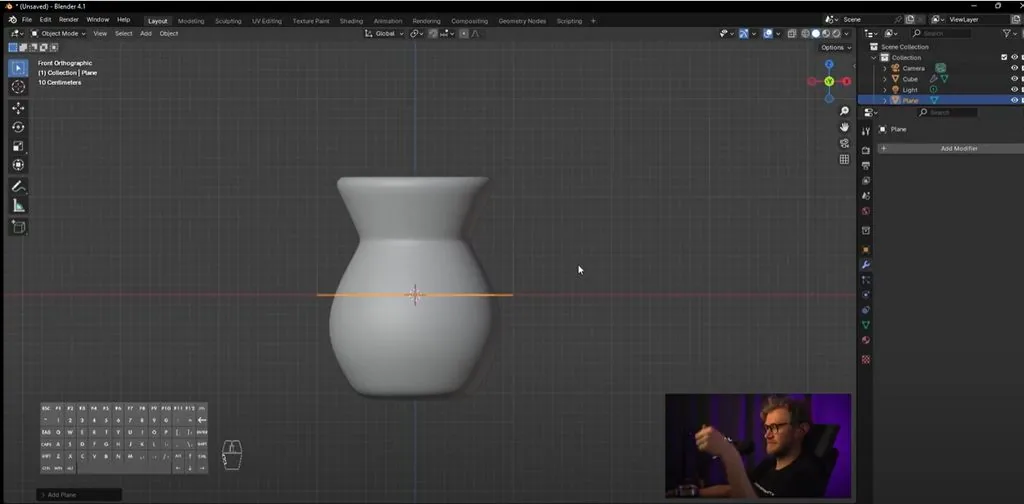The width and height of the screenshot is (1024, 504).
Task: Hide the Light object via eye icon
Action: pos(1014,89)
